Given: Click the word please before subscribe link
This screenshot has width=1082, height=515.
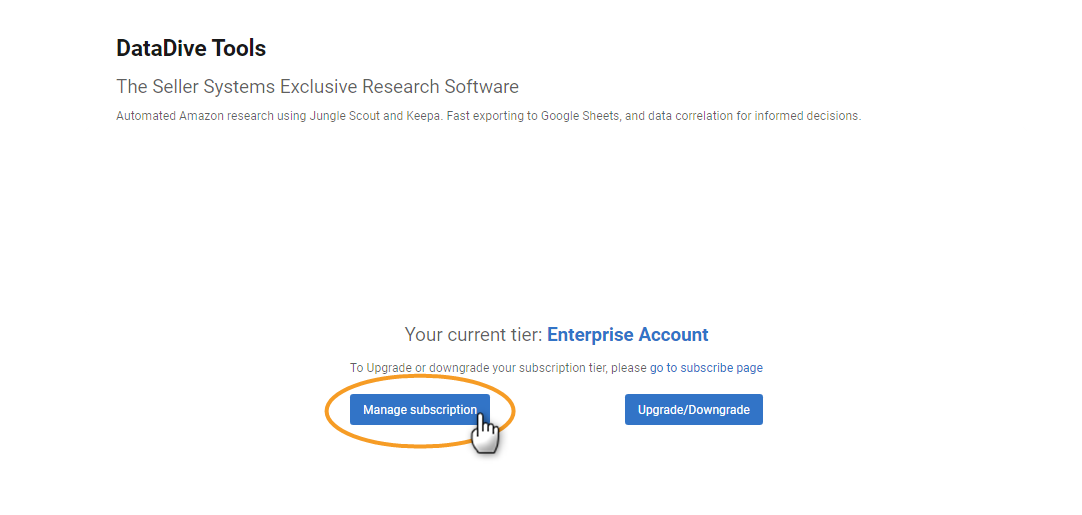Looking at the screenshot, I should coord(631,369).
